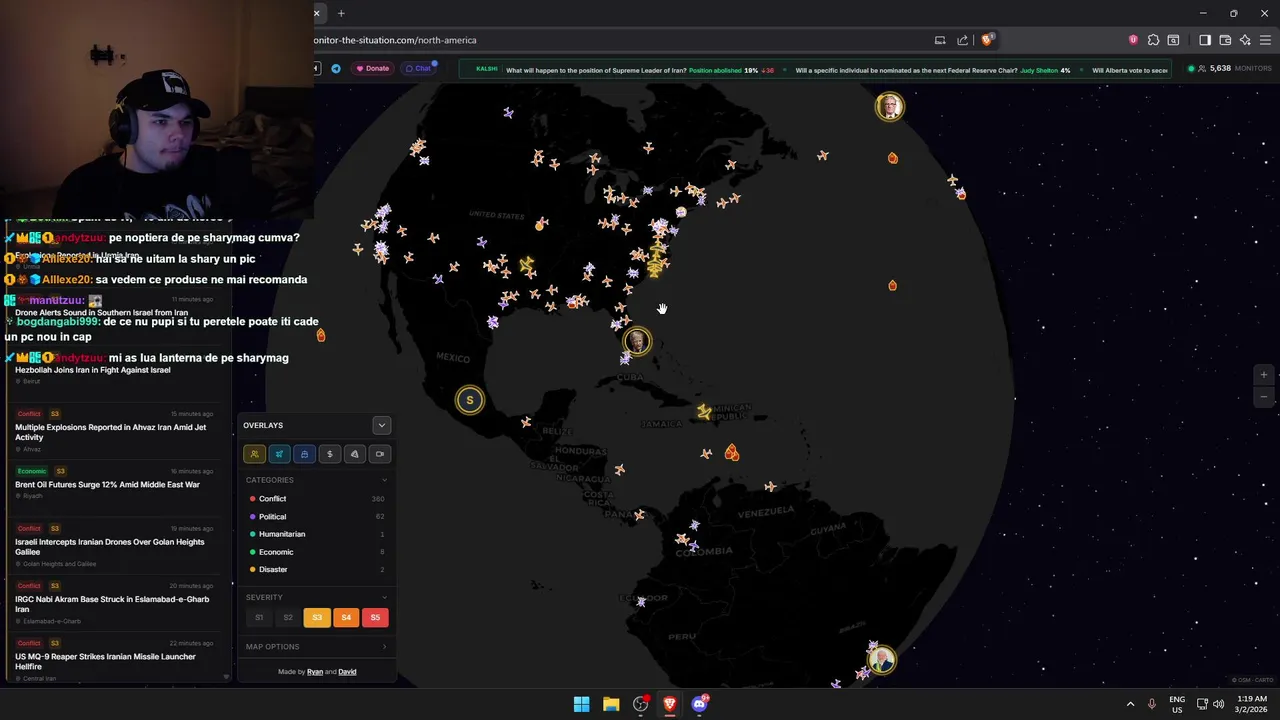This screenshot has height=720, width=1280.
Task: Click the 5,638 monitors counter
Action: (1229, 69)
